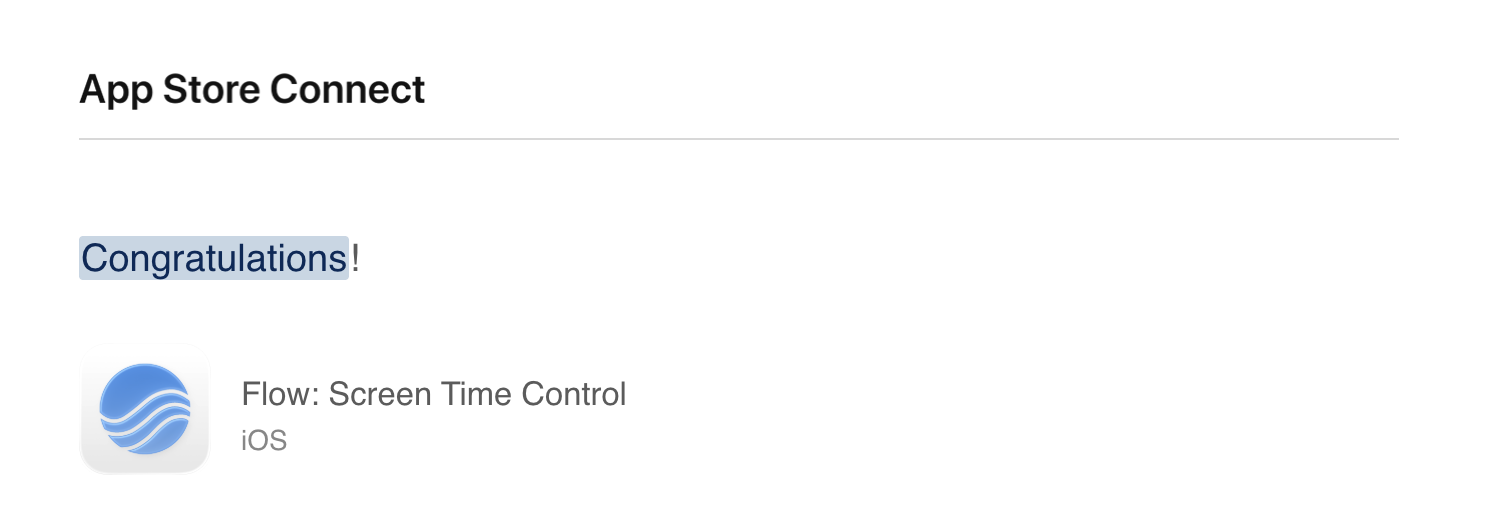The image size is (1498, 526).
Task: Click the first letter C of Congratulations
Action: [x=93, y=259]
